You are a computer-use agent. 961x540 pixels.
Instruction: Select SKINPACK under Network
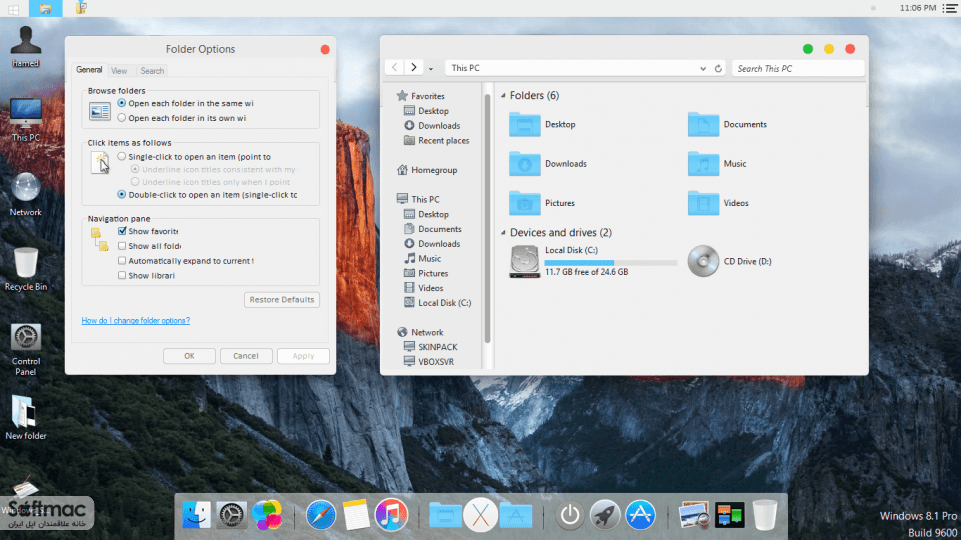pos(431,347)
